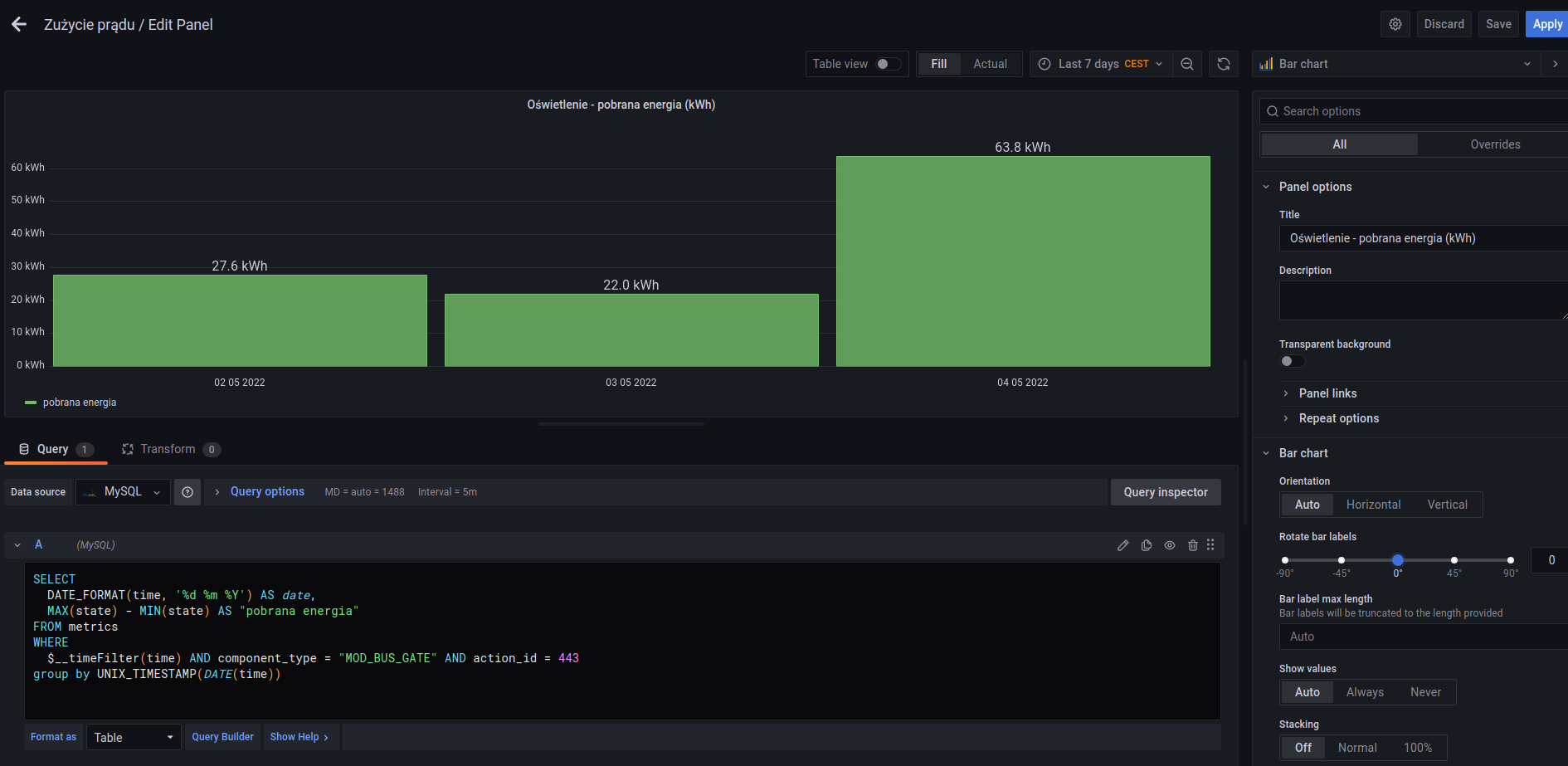Click Bar label max length input
This screenshot has height=766, width=1568.
pos(1424,637)
